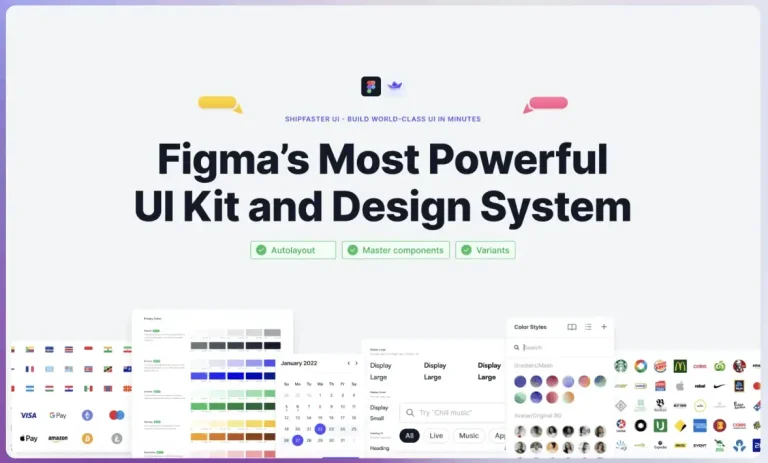
Task: Click the Variants badge
Action: pyautogui.click(x=485, y=250)
